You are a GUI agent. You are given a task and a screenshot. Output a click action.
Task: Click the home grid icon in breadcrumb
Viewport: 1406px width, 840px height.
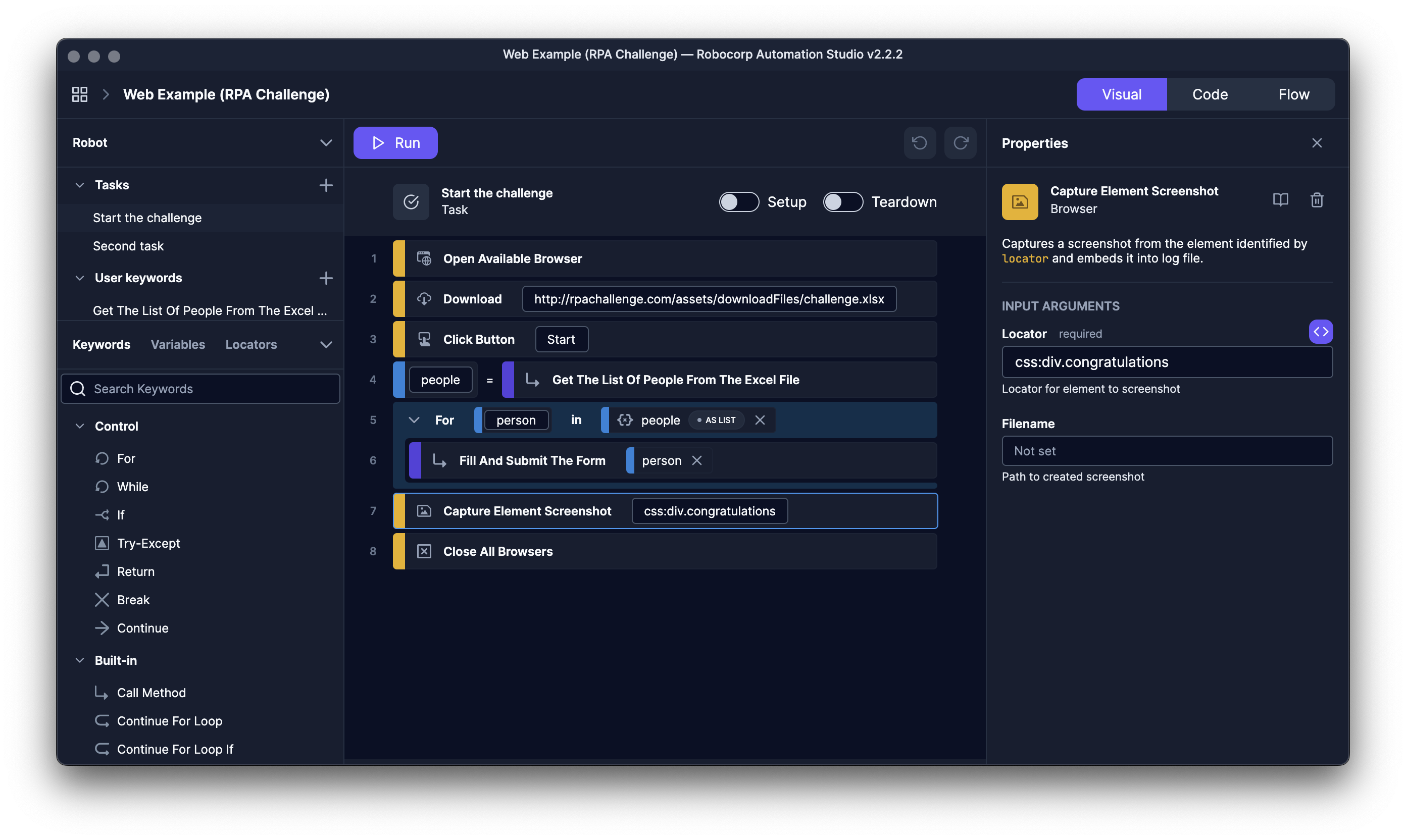tap(80, 94)
